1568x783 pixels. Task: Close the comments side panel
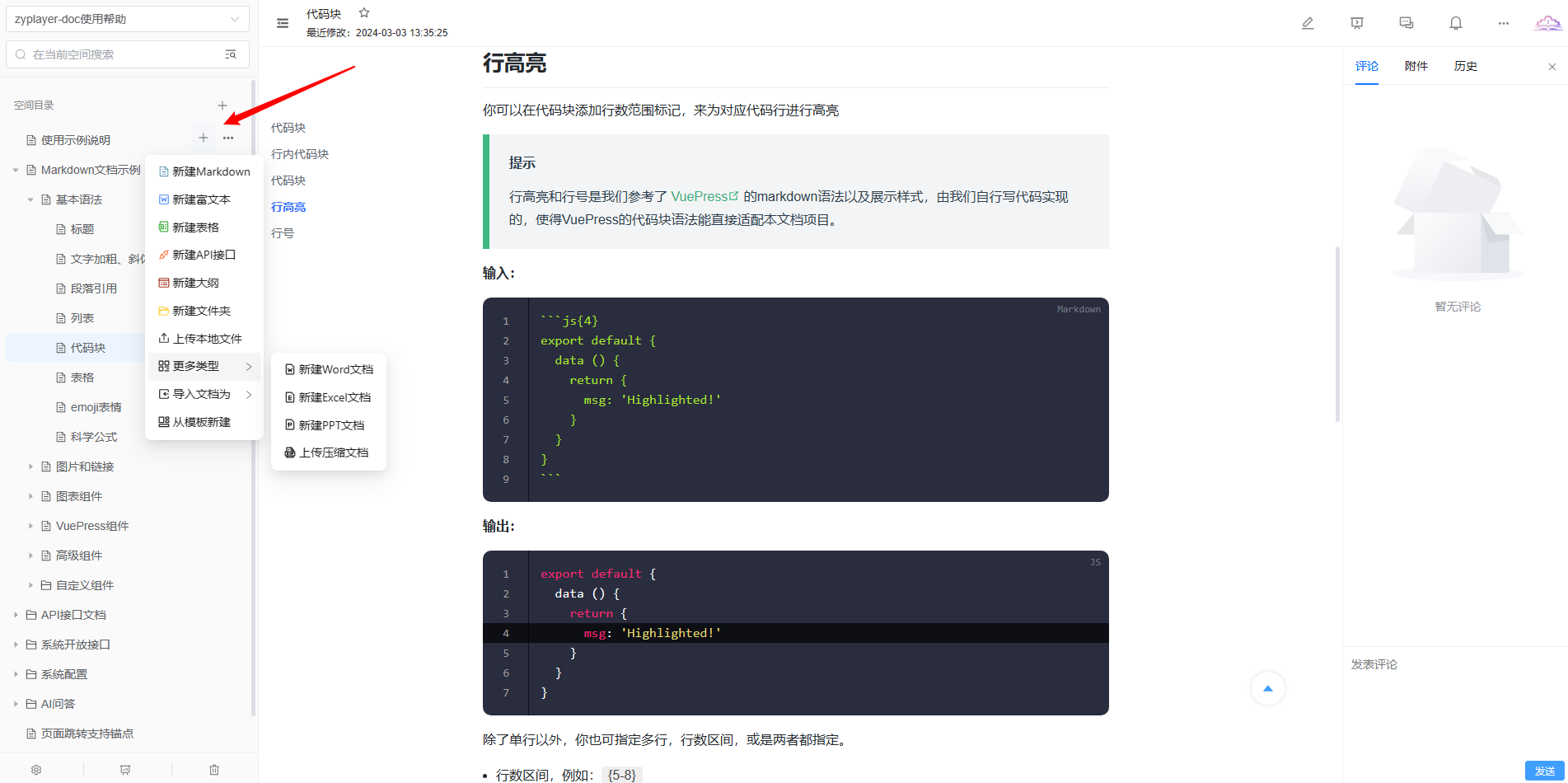(1552, 67)
